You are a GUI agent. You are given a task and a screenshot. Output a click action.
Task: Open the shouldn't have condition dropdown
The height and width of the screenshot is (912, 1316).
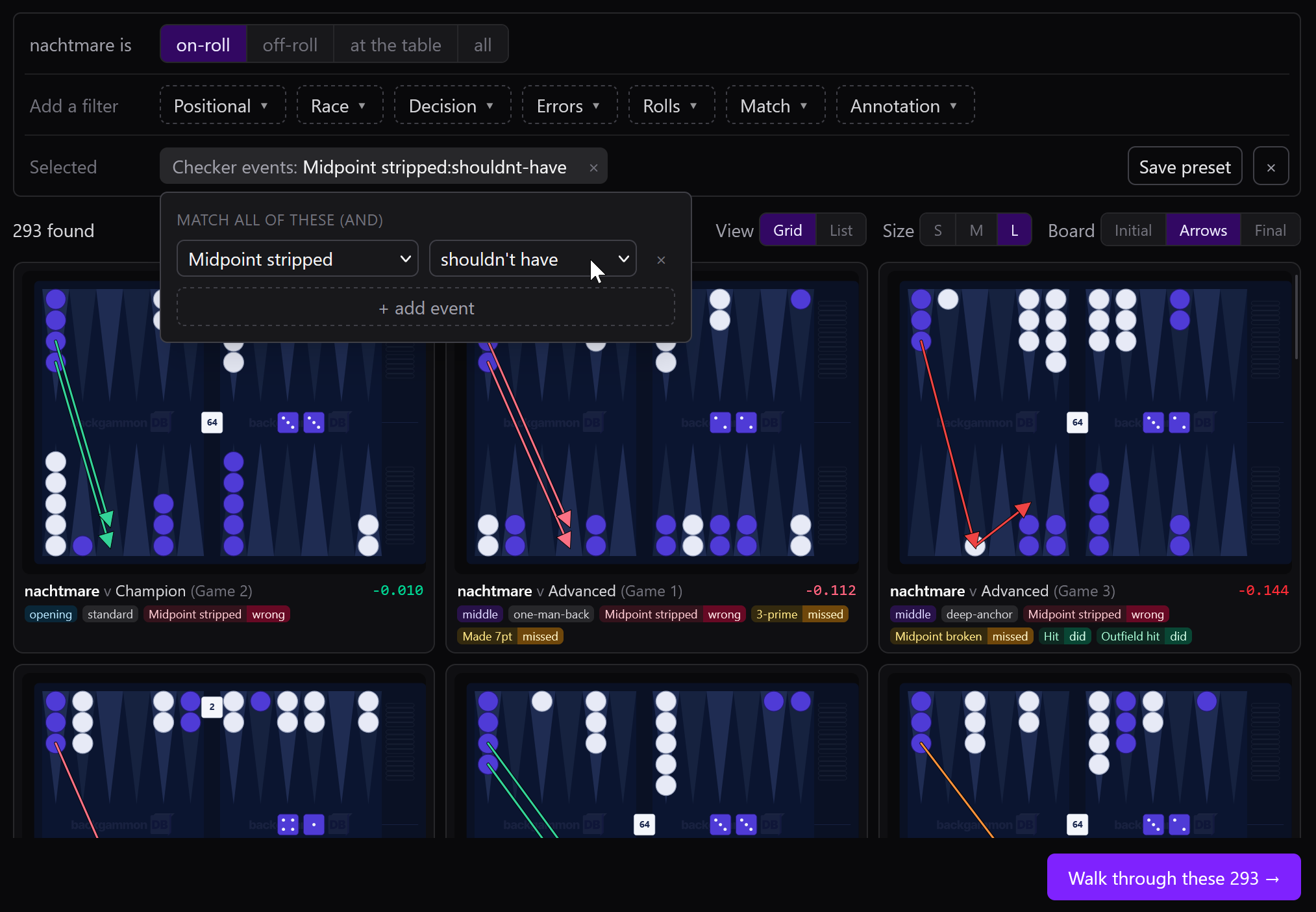click(532, 259)
